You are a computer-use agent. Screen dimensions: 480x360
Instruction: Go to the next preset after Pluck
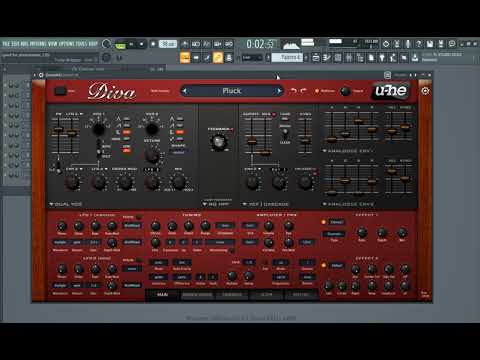coord(279,91)
